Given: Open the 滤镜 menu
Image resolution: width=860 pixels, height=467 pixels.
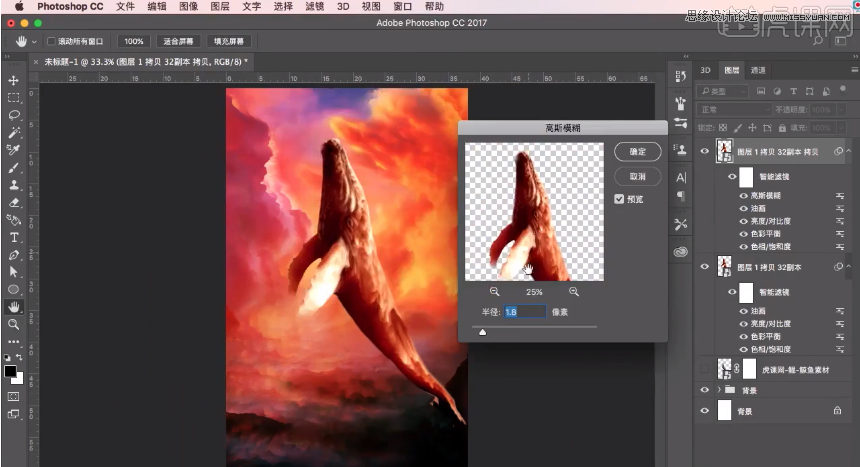Looking at the screenshot, I should [314, 7].
